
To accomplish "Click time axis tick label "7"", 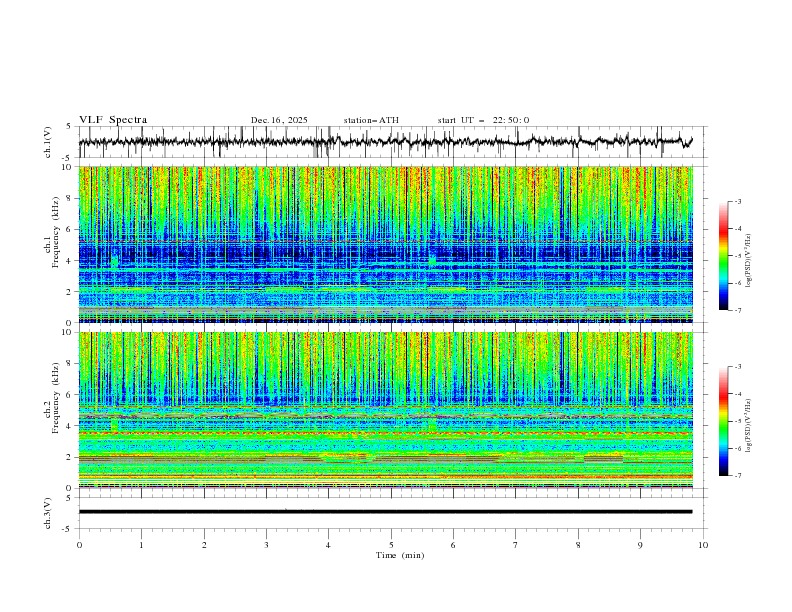I will (516, 545).
